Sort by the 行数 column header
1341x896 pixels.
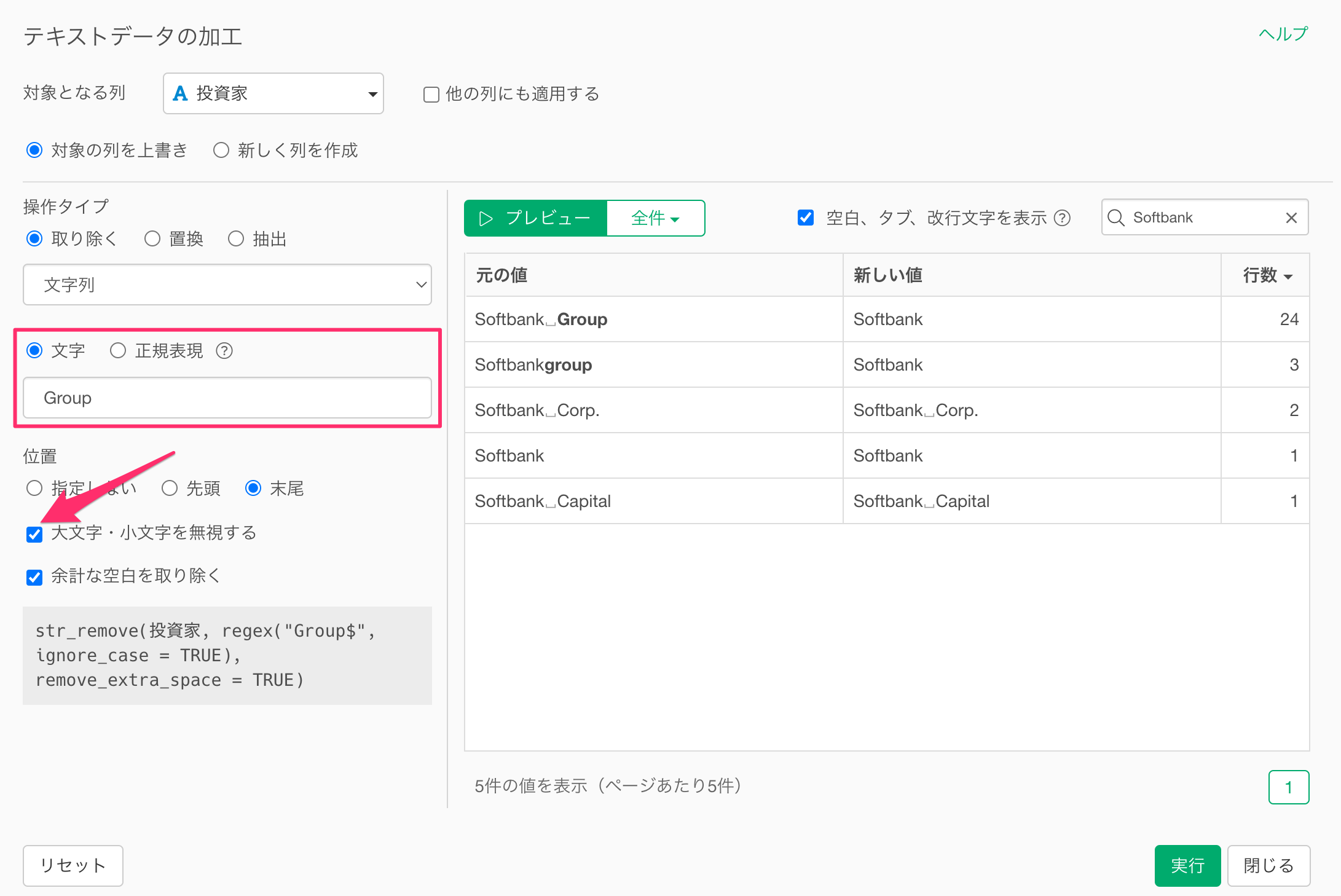pyautogui.click(x=1265, y=275)
